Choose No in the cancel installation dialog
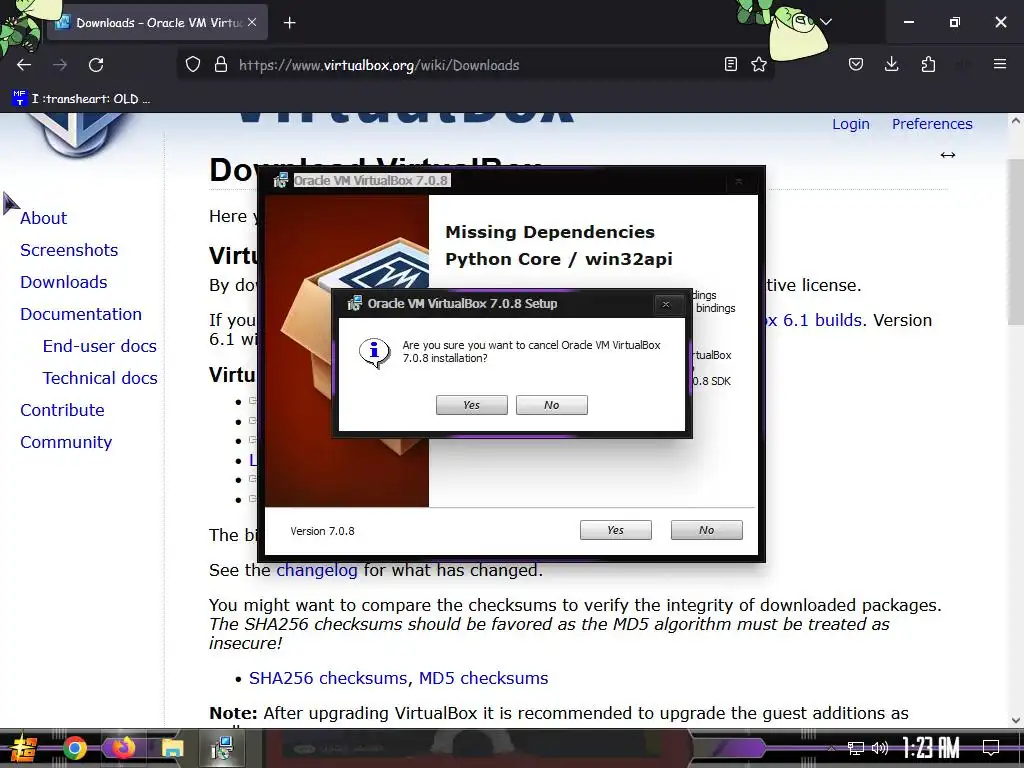The width and height of the screenshot is (1024, 768). coord(552,405)
